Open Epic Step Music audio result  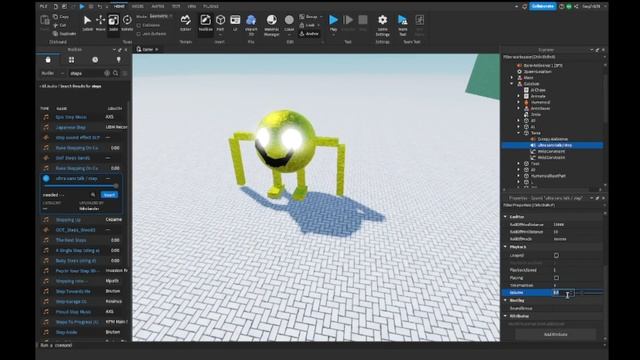[x=71, y=117]
